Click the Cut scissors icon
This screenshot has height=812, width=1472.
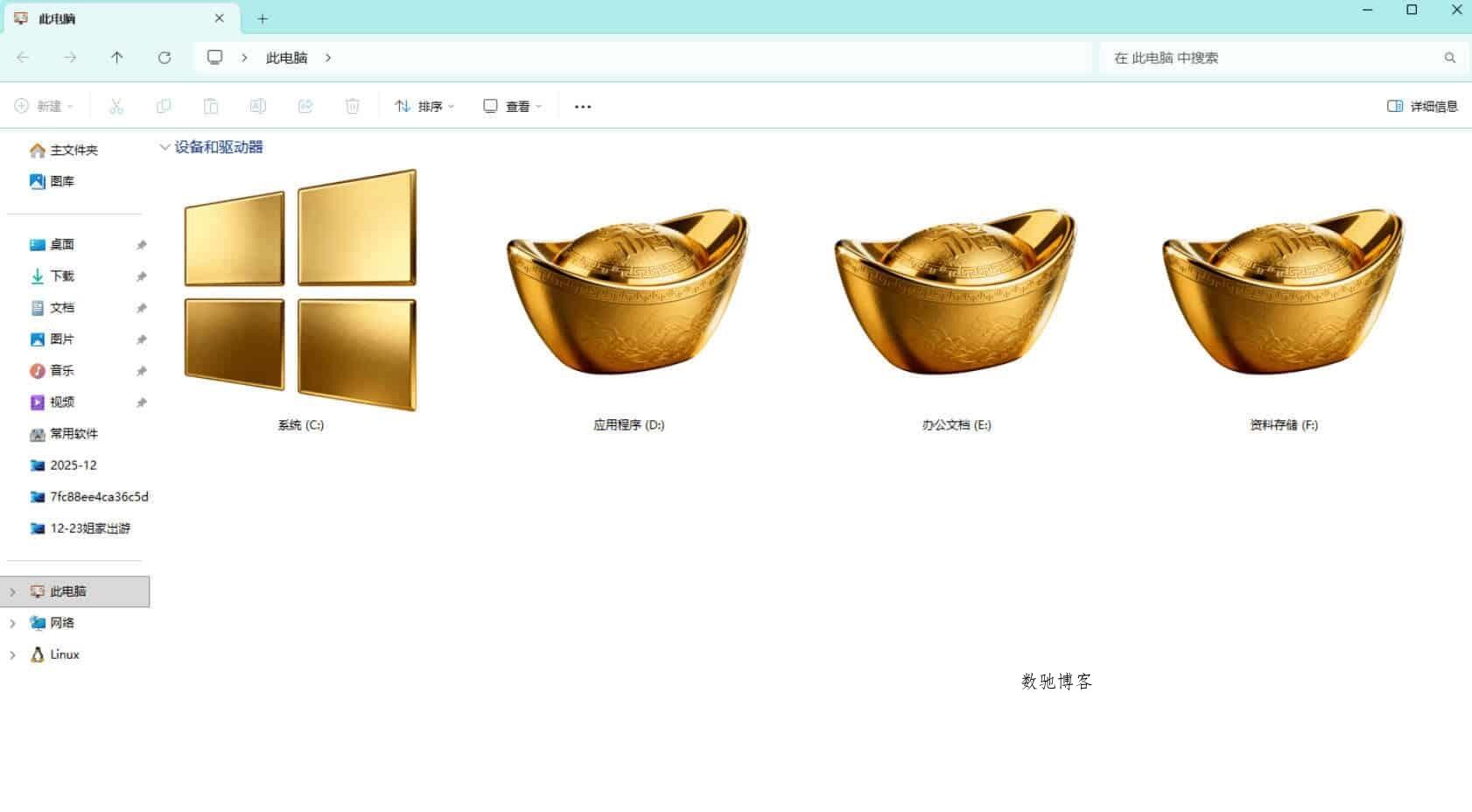pos(116,106)
